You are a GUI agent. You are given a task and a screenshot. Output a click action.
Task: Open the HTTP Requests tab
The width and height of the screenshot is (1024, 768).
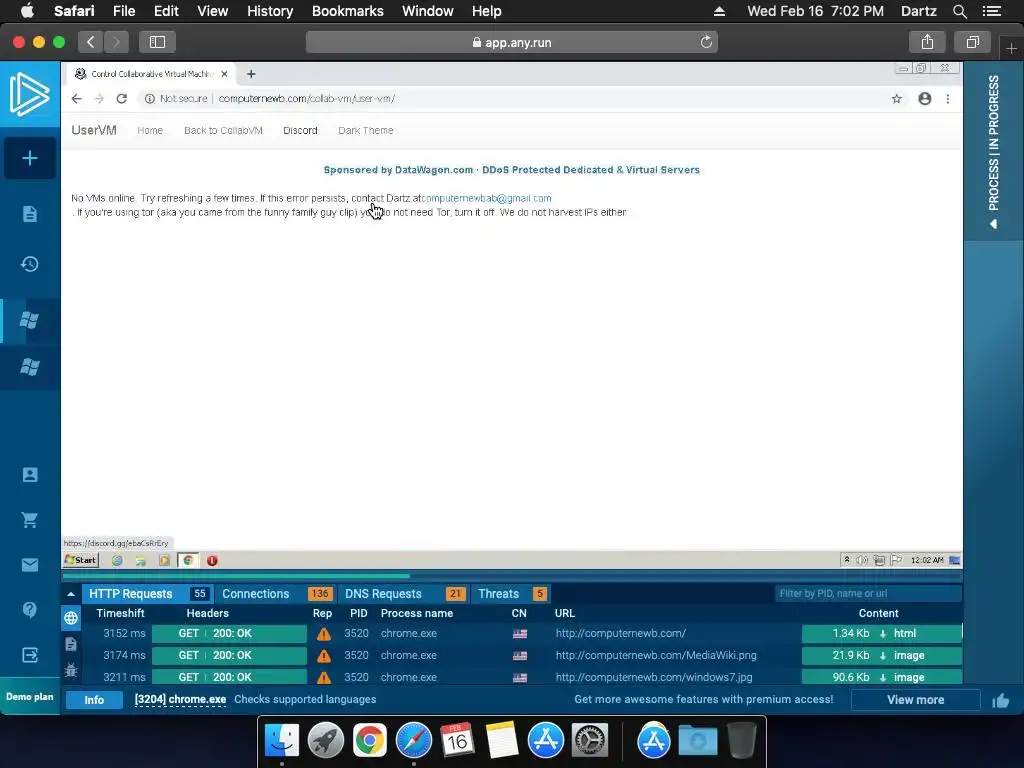pyautogui.click(x=146, y=594)
